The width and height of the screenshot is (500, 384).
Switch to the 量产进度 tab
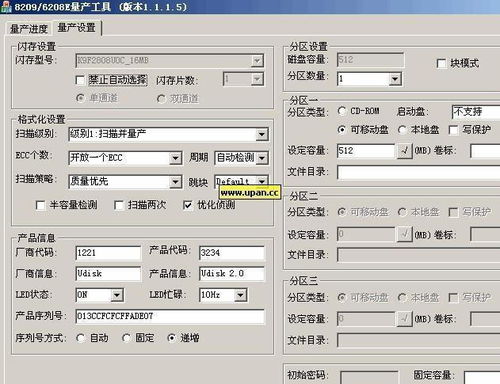pos(28,29)
